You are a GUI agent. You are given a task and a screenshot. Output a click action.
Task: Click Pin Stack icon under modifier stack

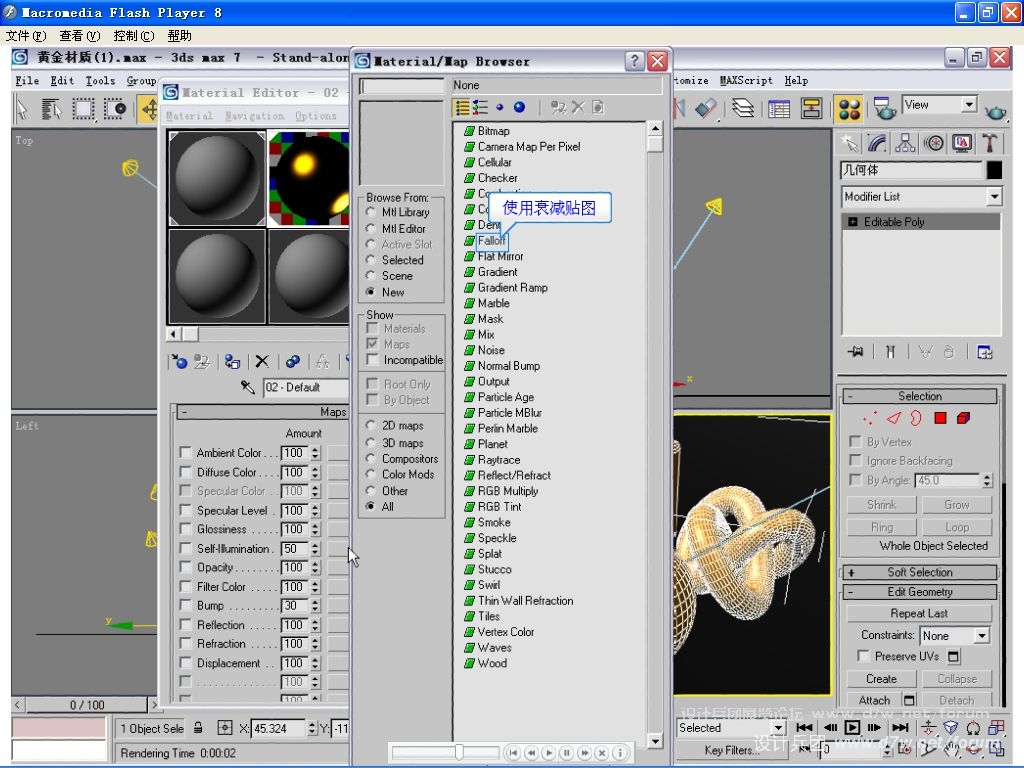(x=856, y=352)
